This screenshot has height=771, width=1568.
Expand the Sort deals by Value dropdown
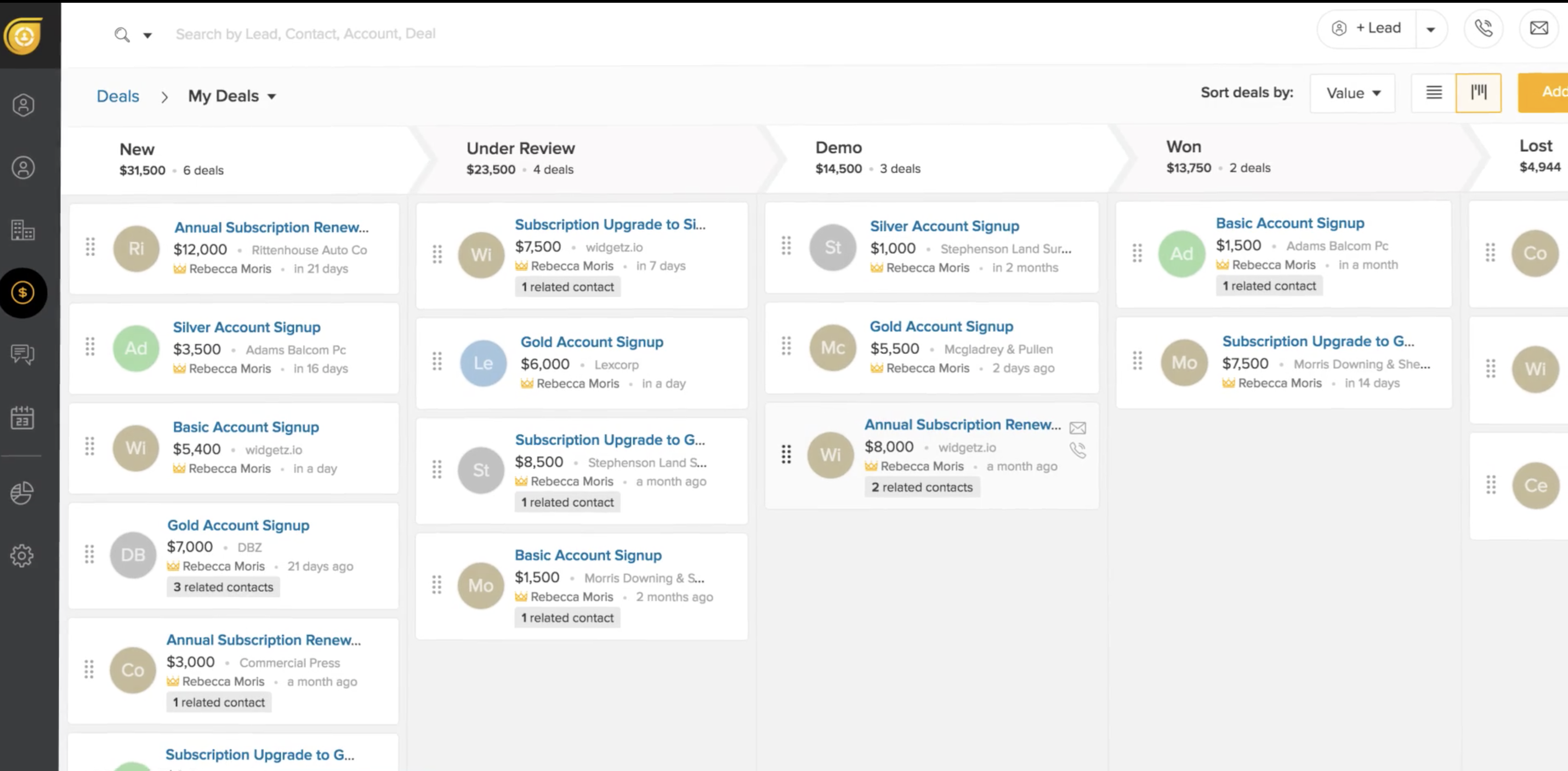coord(1354,92)
